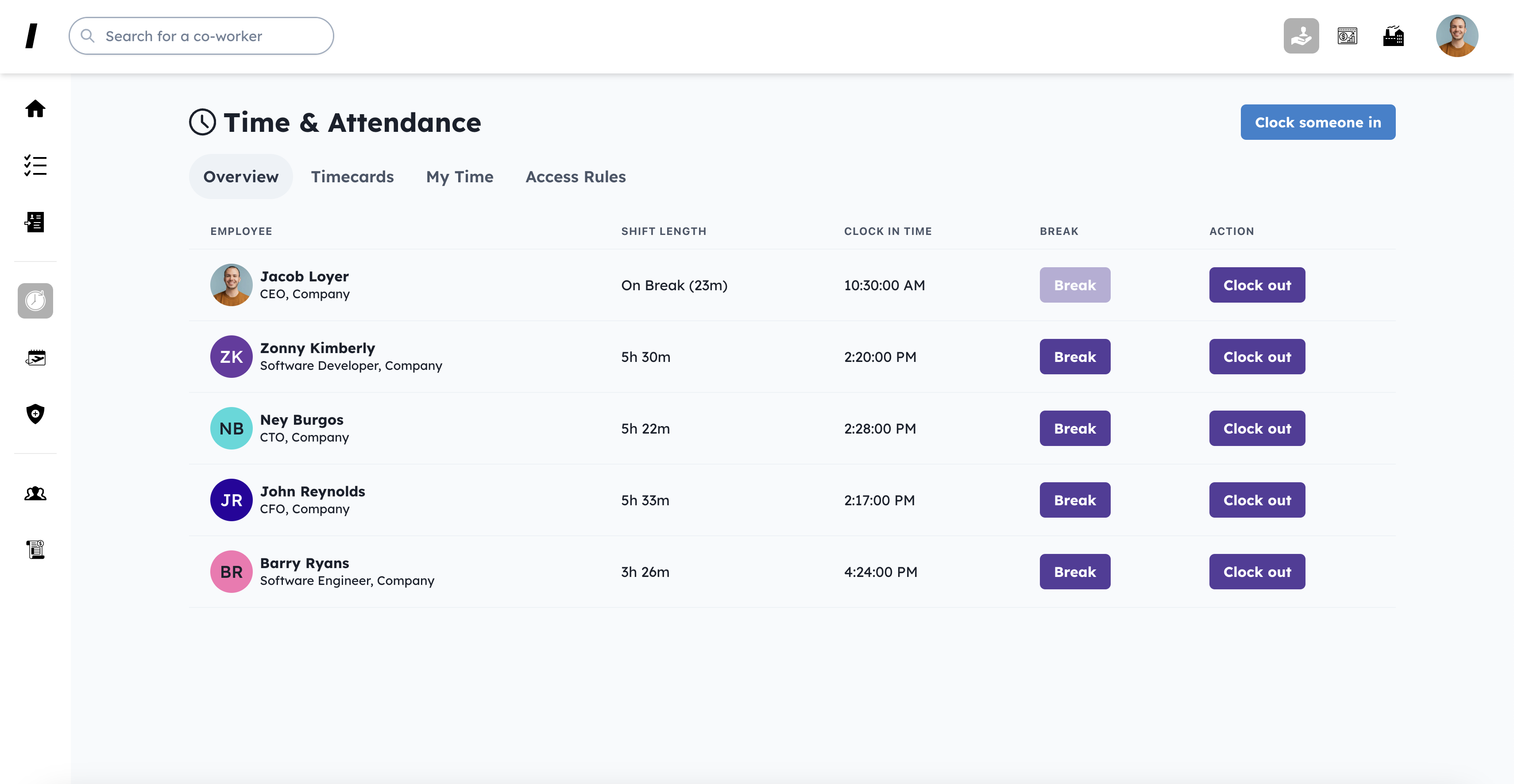The image size is (1514, 784).
Task: Open the Access Rules tab
Action: (575, 177)
